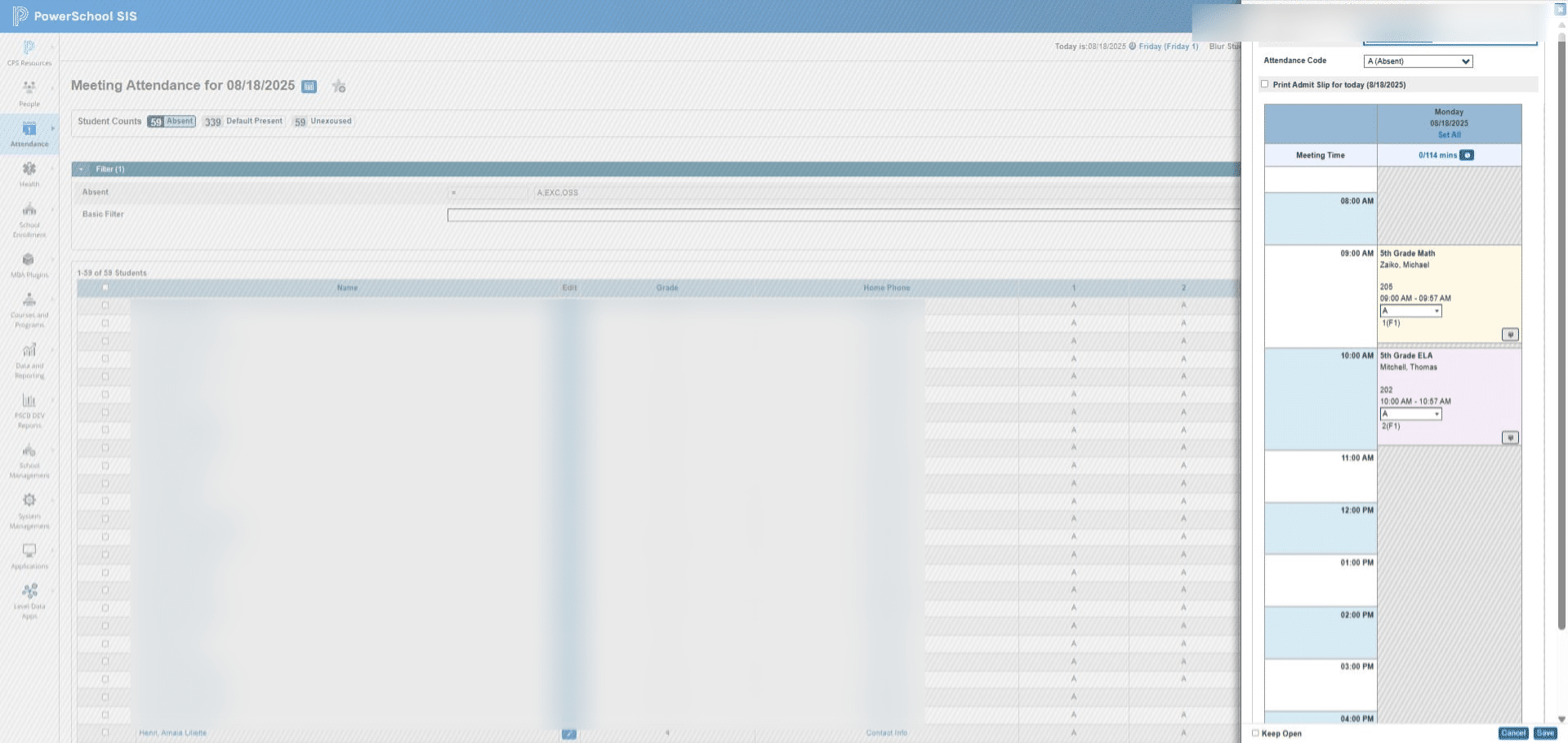Viewport: 1568px width, 743px height.
Task: Click period 2 column header
Action: coord(1183,287)
